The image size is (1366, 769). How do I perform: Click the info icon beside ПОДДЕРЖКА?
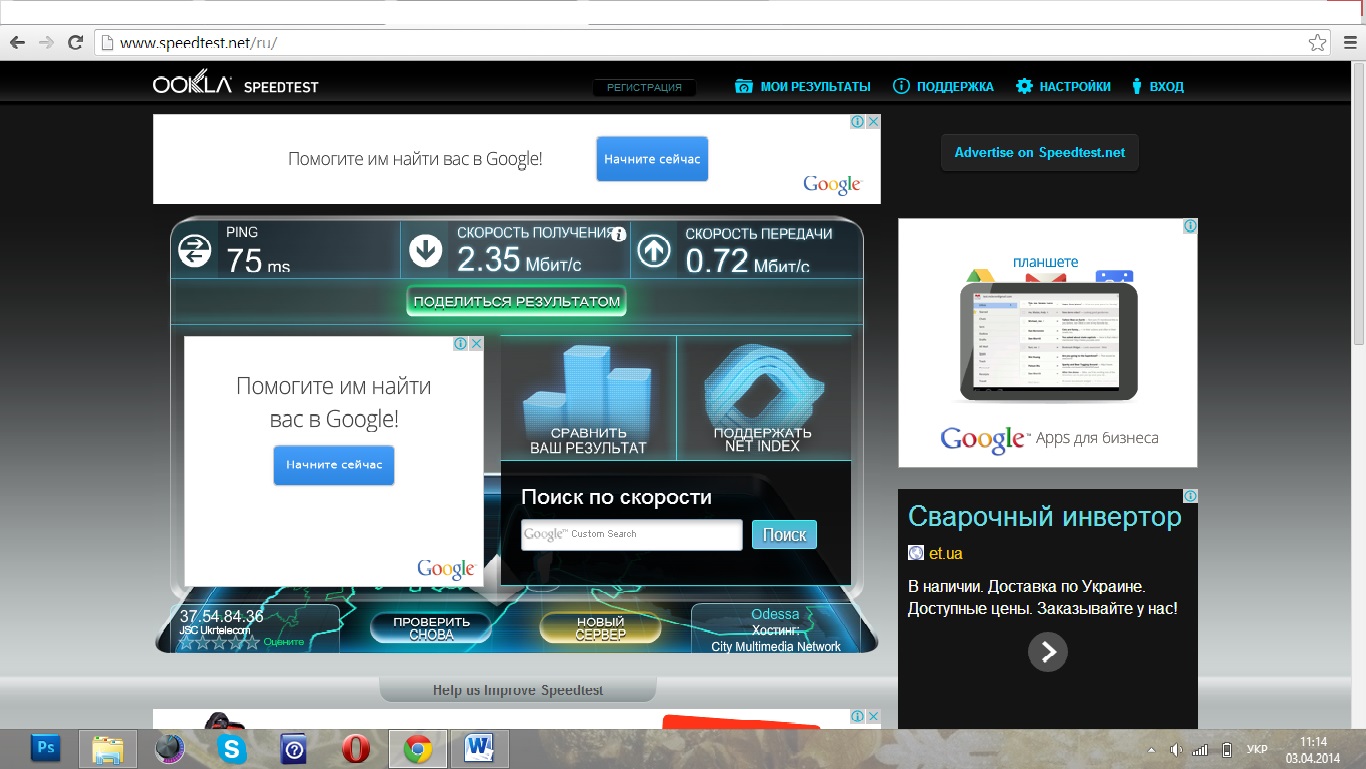pos(901,86)
